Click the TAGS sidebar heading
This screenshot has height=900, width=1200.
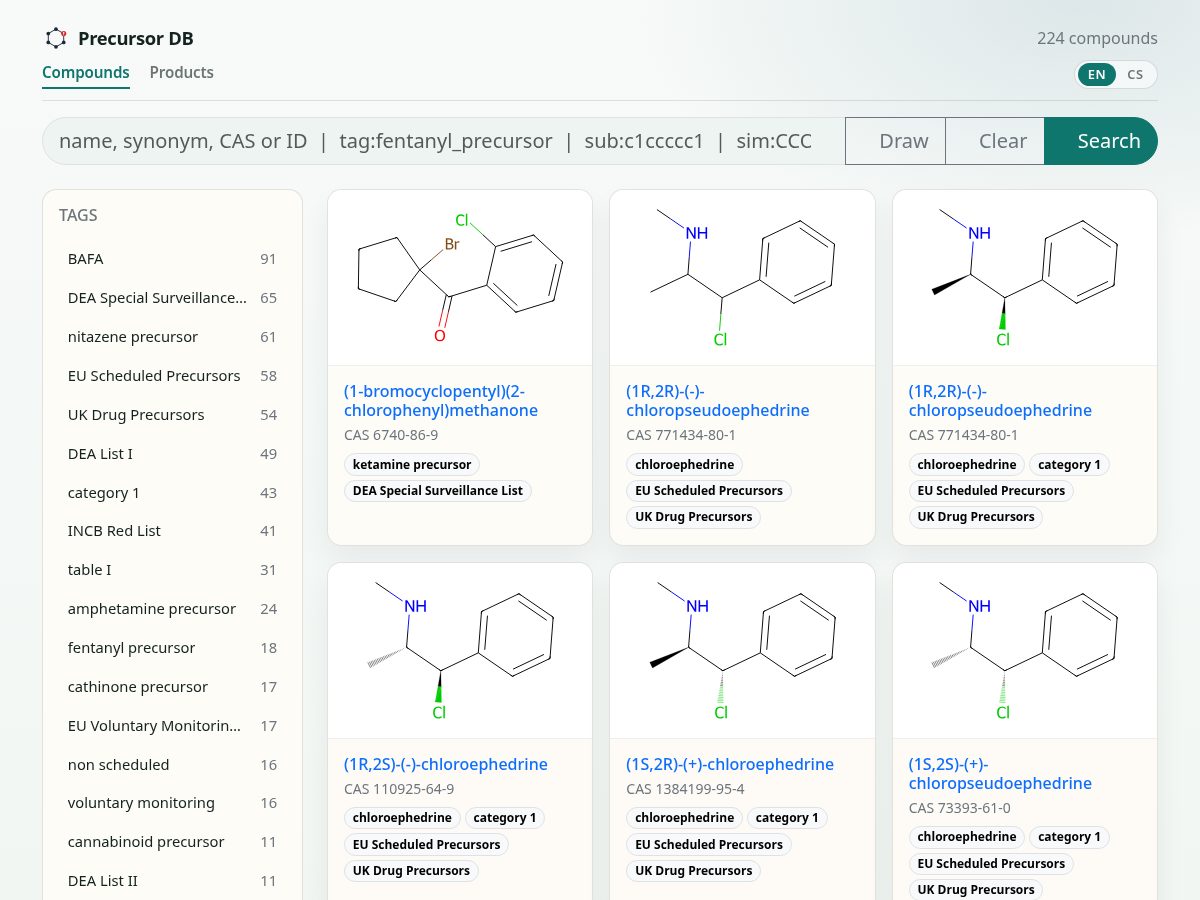pyautogui.click(x=78, y=215)
